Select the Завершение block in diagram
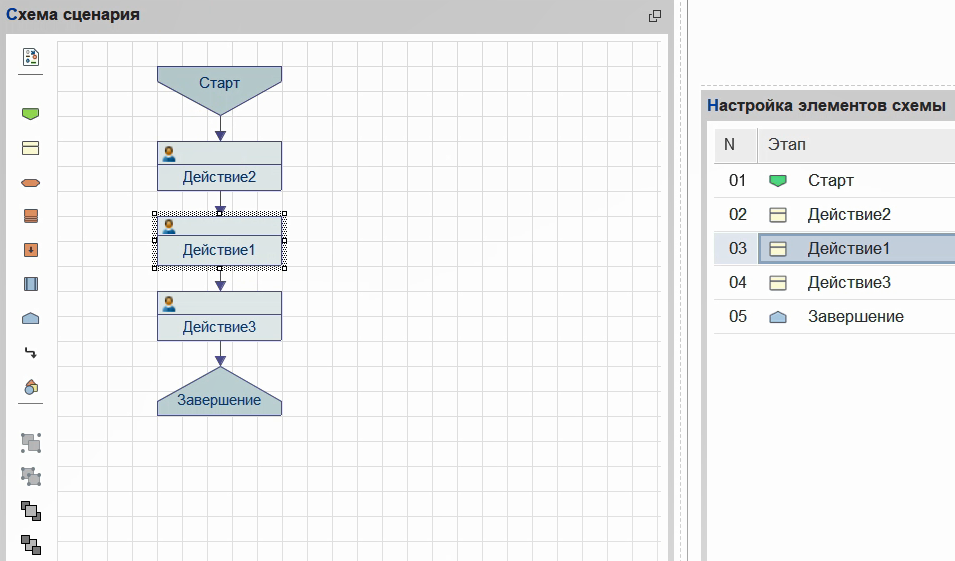This screenshot has height=561, width=955. coord(219,392)
